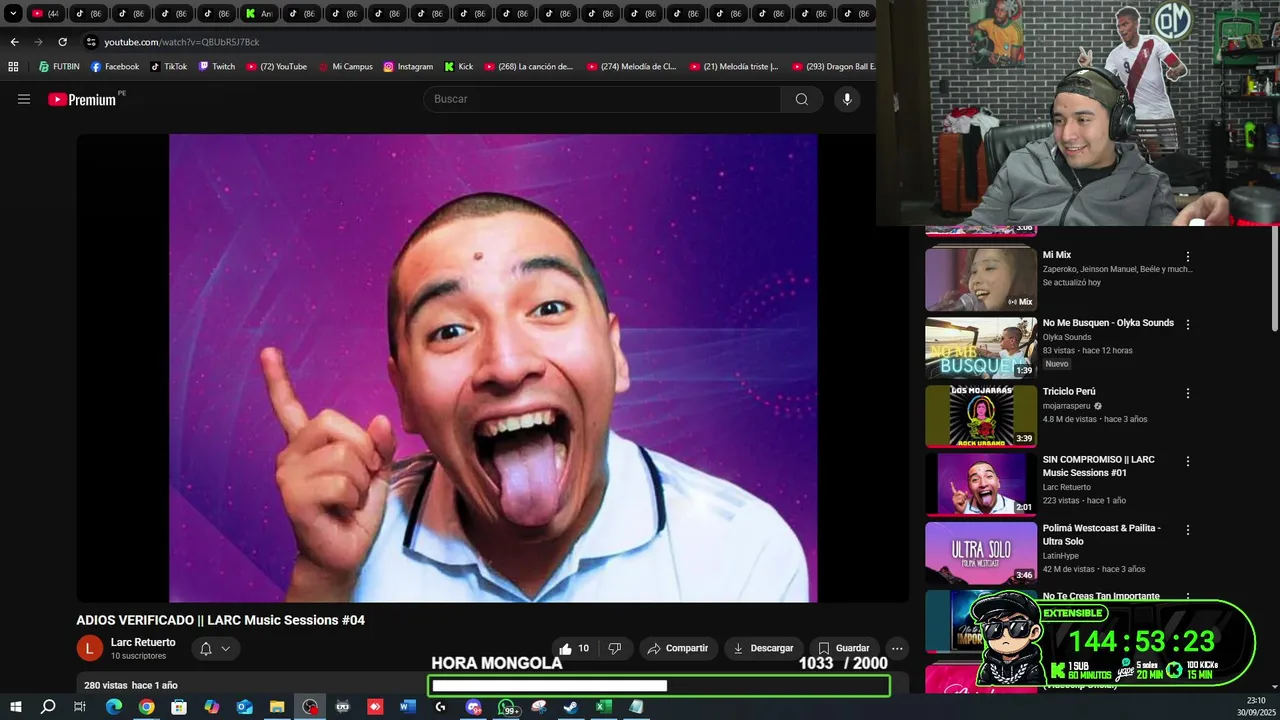Open OBS Studio from the taskbar
Viewport: 1280px width, 720px height.
(x=310, y=707)
